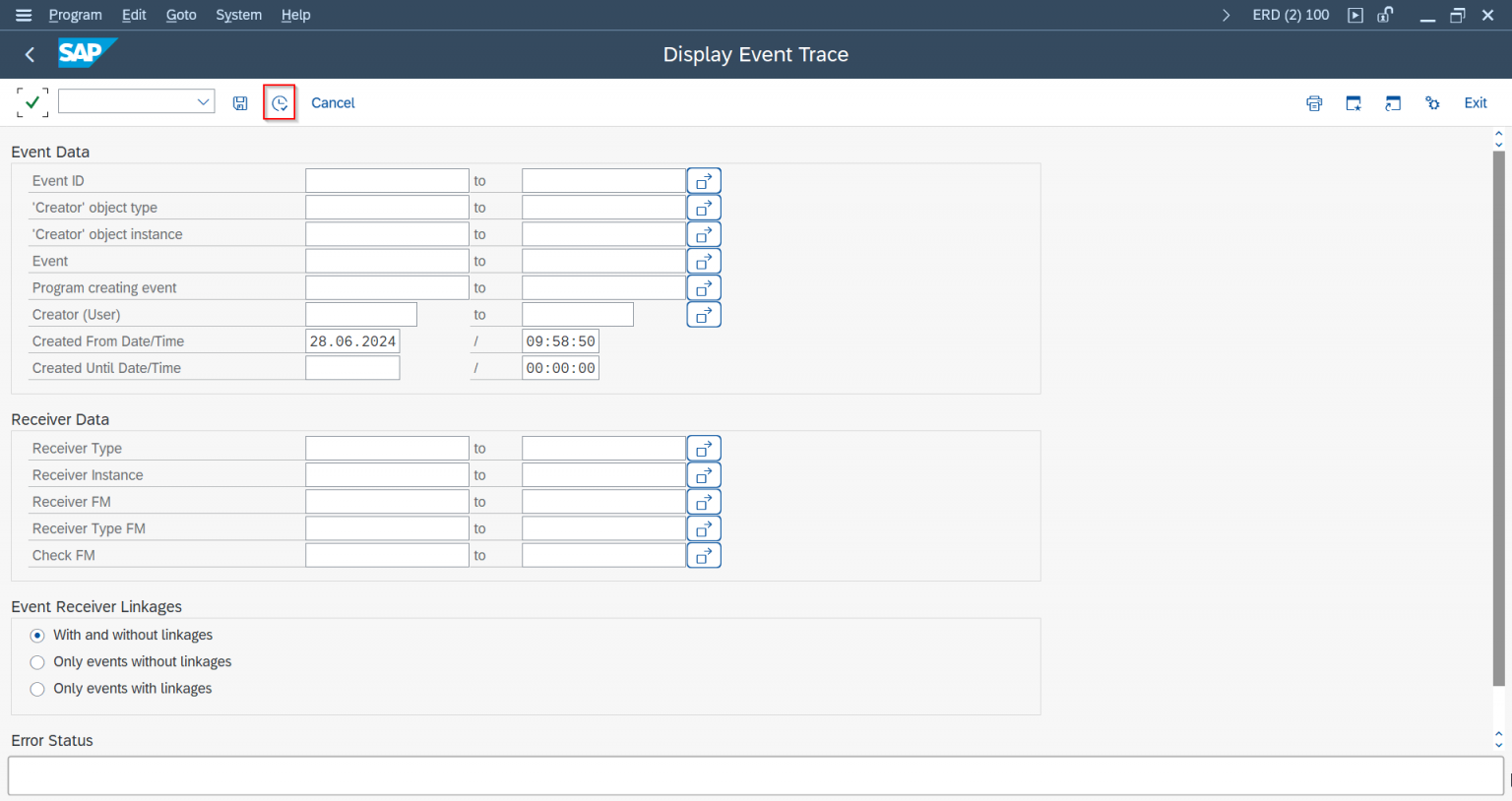The width and height of the screenshot is (1512, 801).
Task: Open the System menu
Action: coord(238,15)
